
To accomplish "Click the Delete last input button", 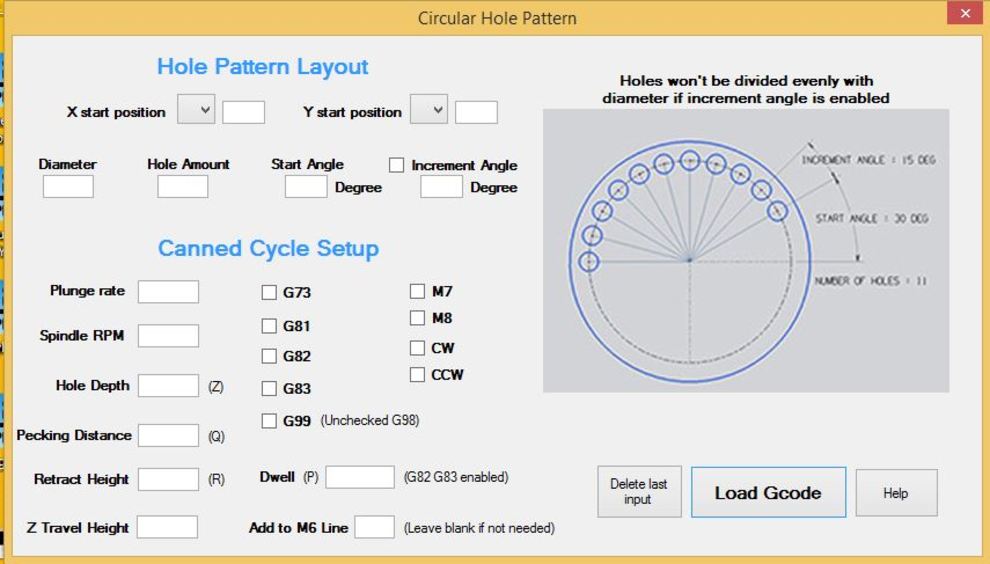I will (638, 492).
